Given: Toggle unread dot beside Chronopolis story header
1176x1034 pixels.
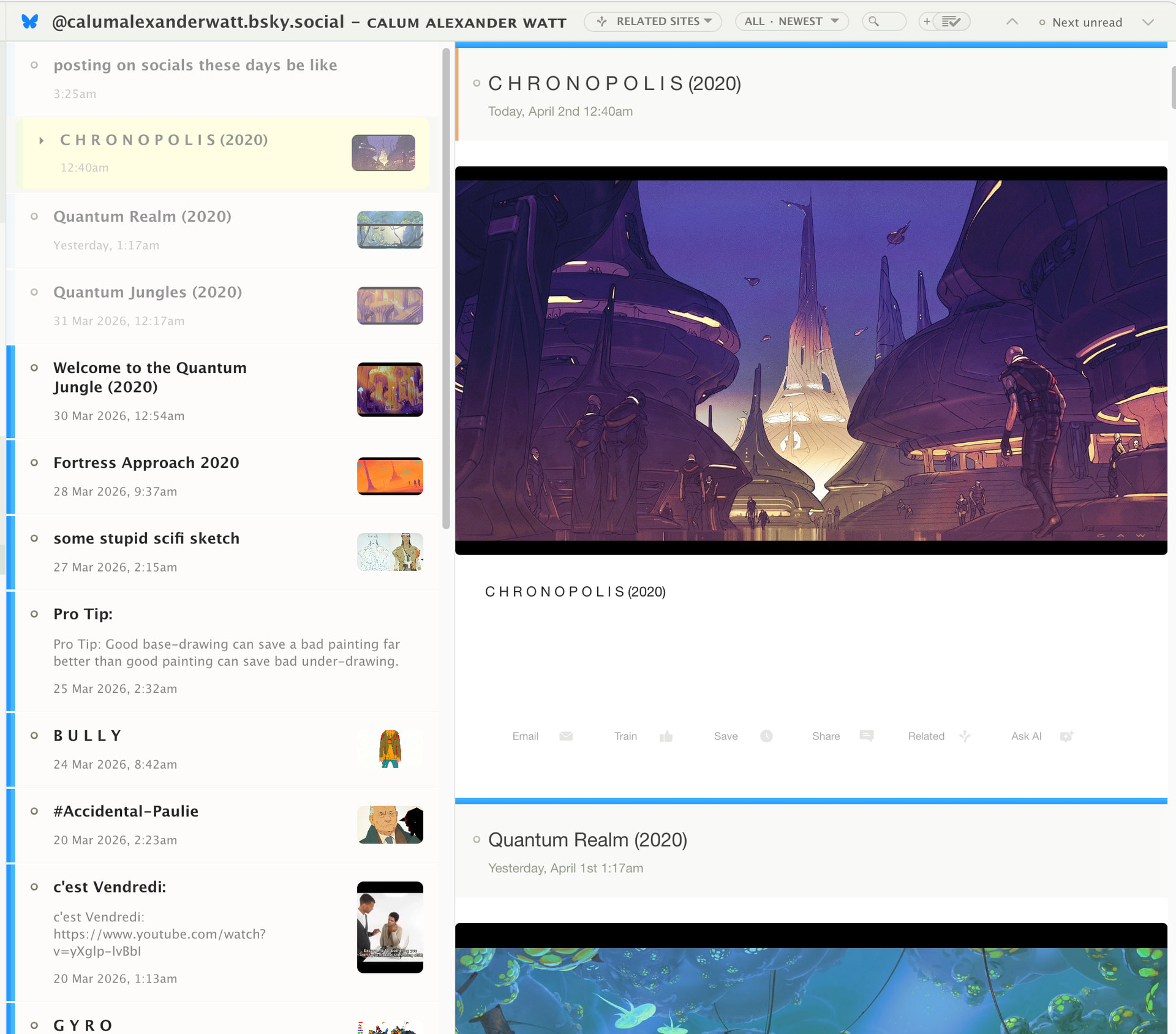Looking at the screenshot, I should (x=477, y=84).
